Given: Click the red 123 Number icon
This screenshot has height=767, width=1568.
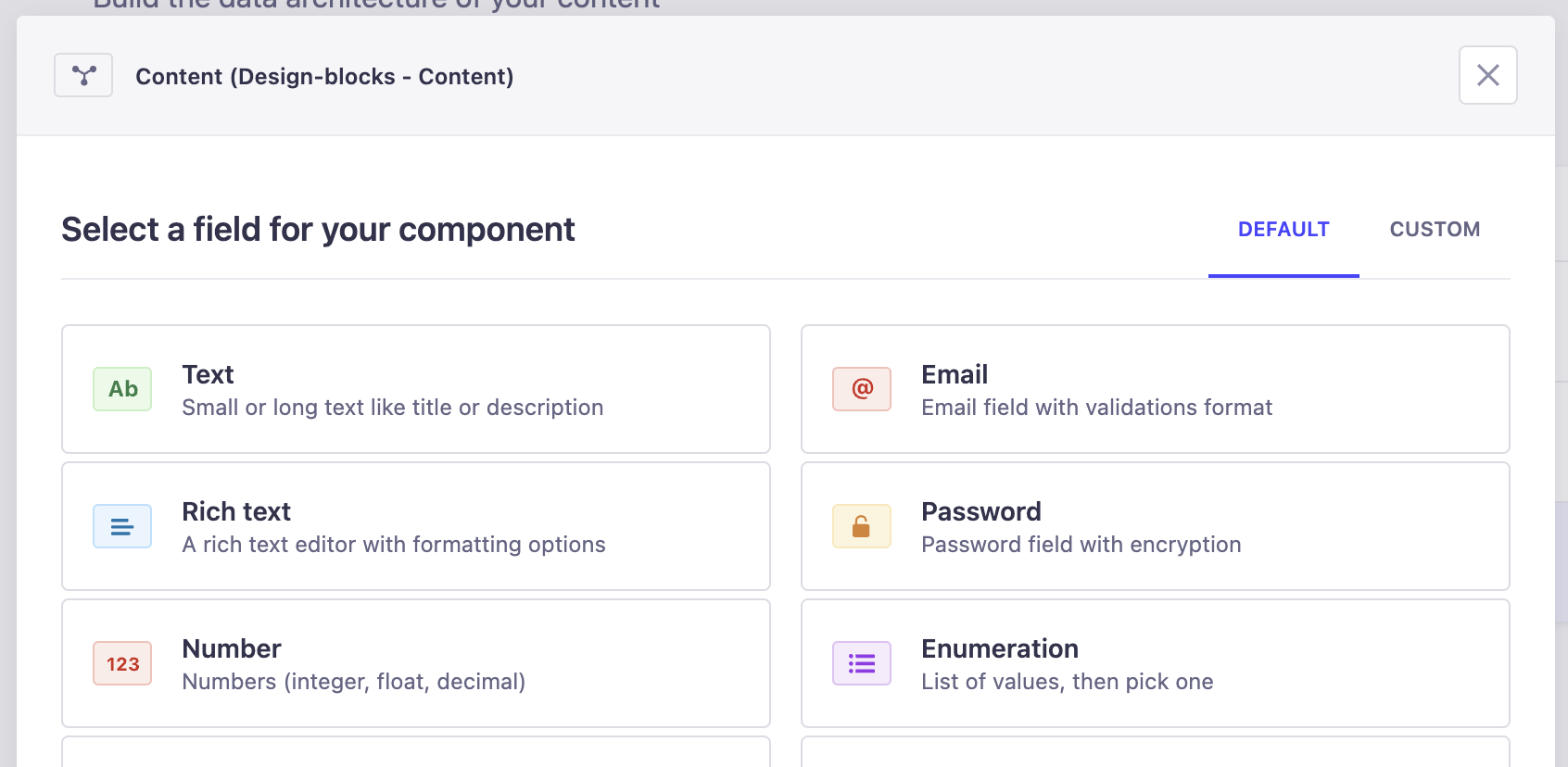Looking at the screenshot, I should click(x=122, y=663).
